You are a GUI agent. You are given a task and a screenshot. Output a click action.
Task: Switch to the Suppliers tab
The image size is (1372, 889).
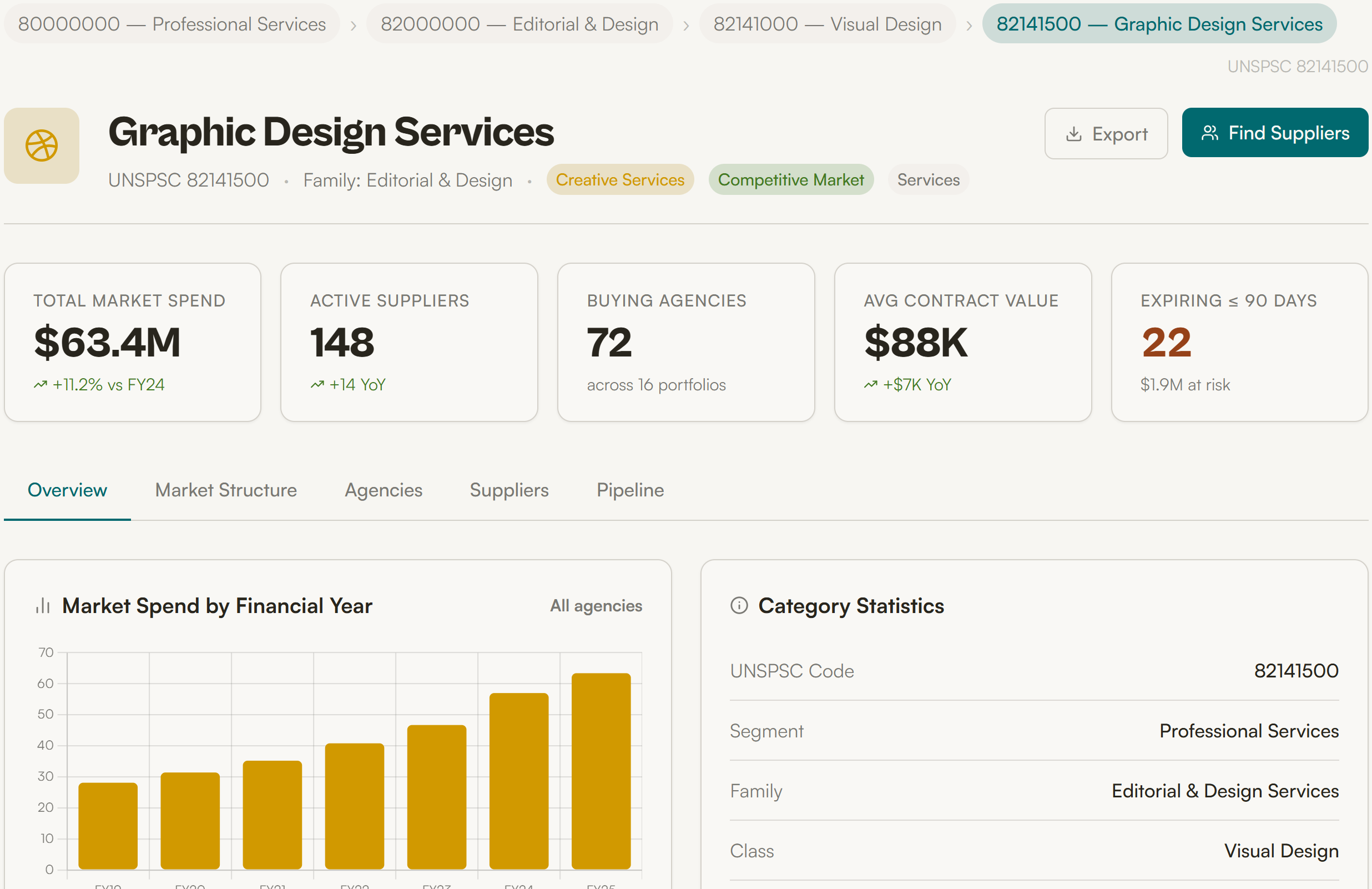509,490
